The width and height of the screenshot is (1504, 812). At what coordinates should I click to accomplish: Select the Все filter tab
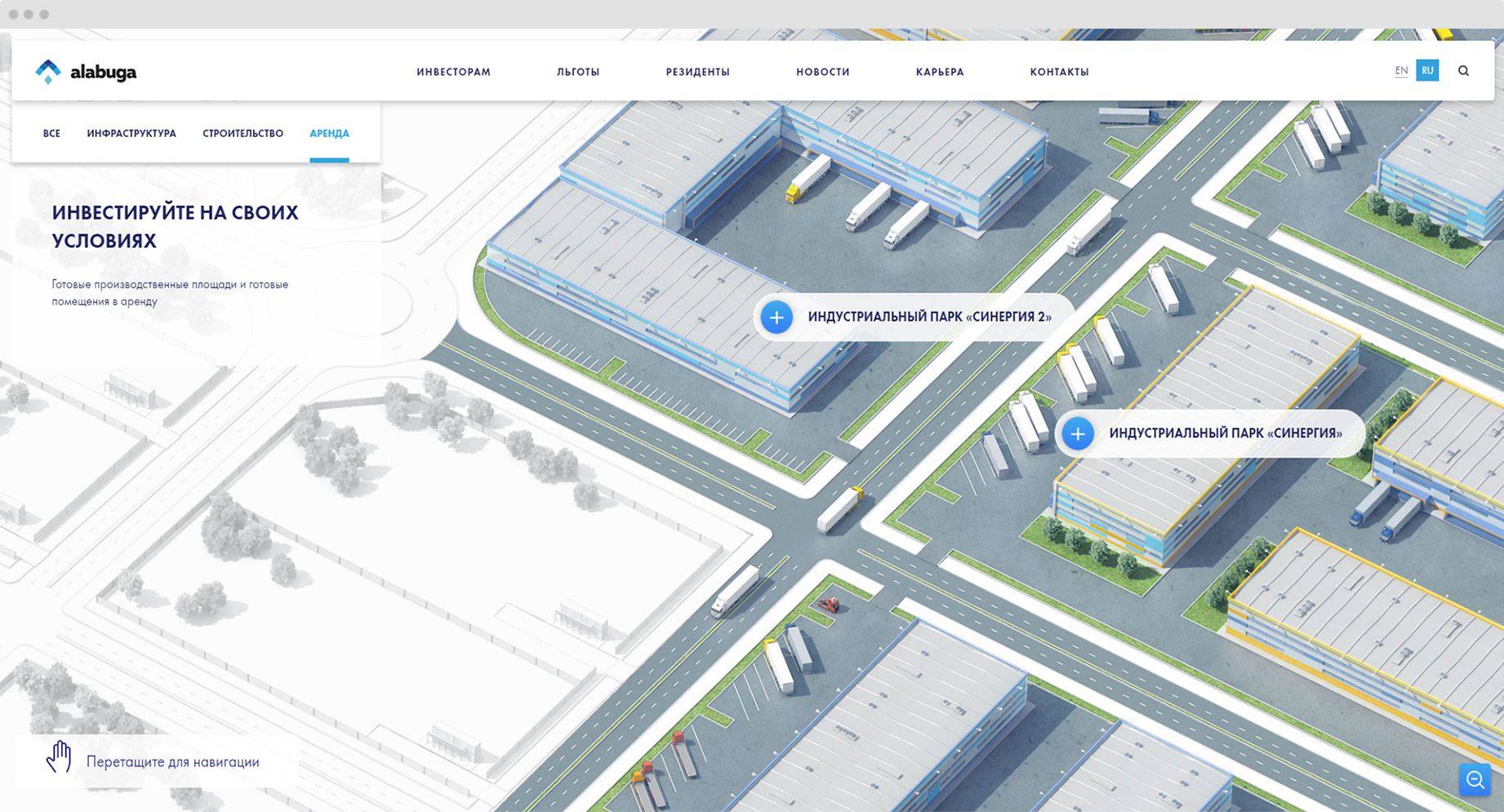(x=51, y=134)
